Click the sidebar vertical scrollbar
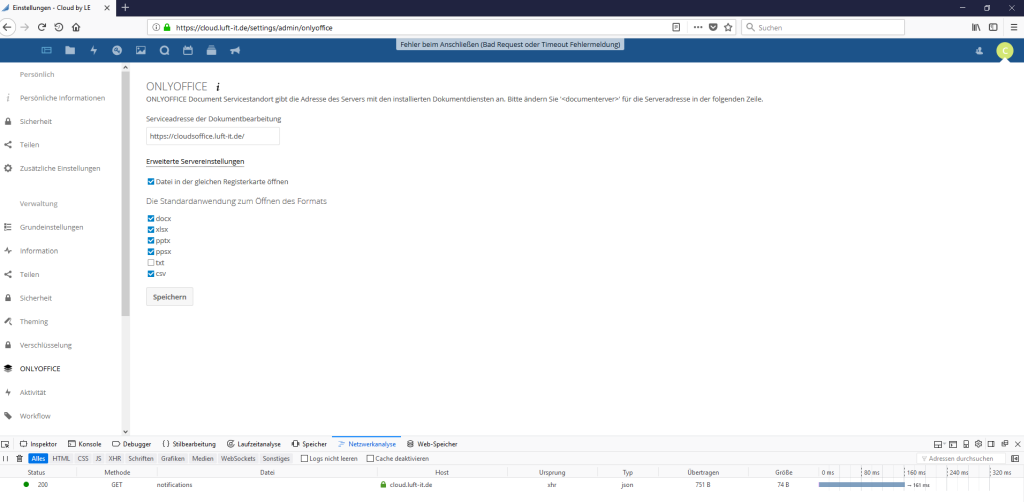Image resolution: width=1024 pixels, height=502 pixels. coord(125,194)
